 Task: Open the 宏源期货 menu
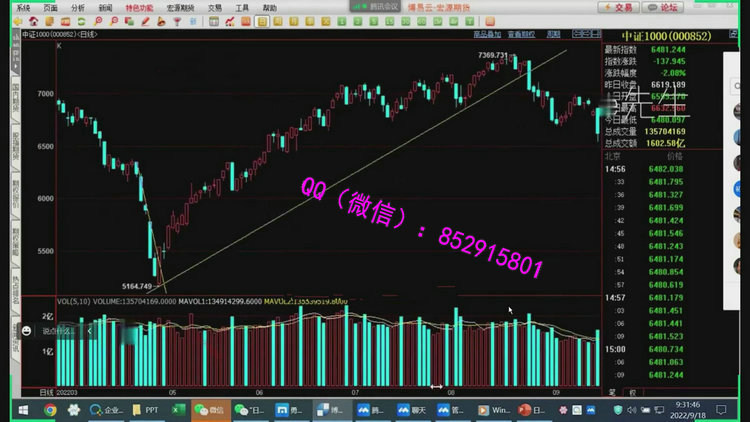pos(180,7)
